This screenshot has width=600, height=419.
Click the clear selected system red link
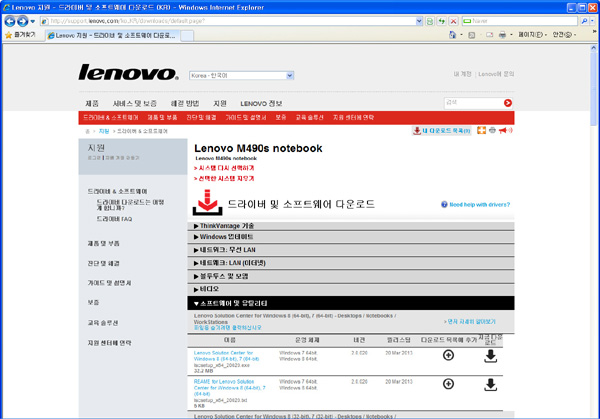click(x=224, y=178)
